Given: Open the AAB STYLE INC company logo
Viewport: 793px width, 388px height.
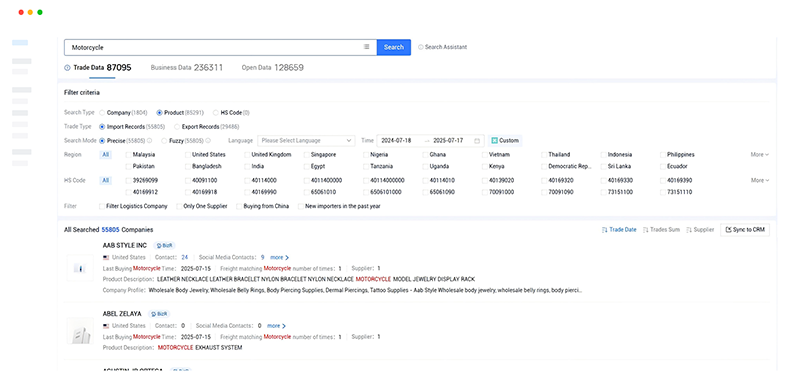Looking at the screenshot, I should (80, 268).
